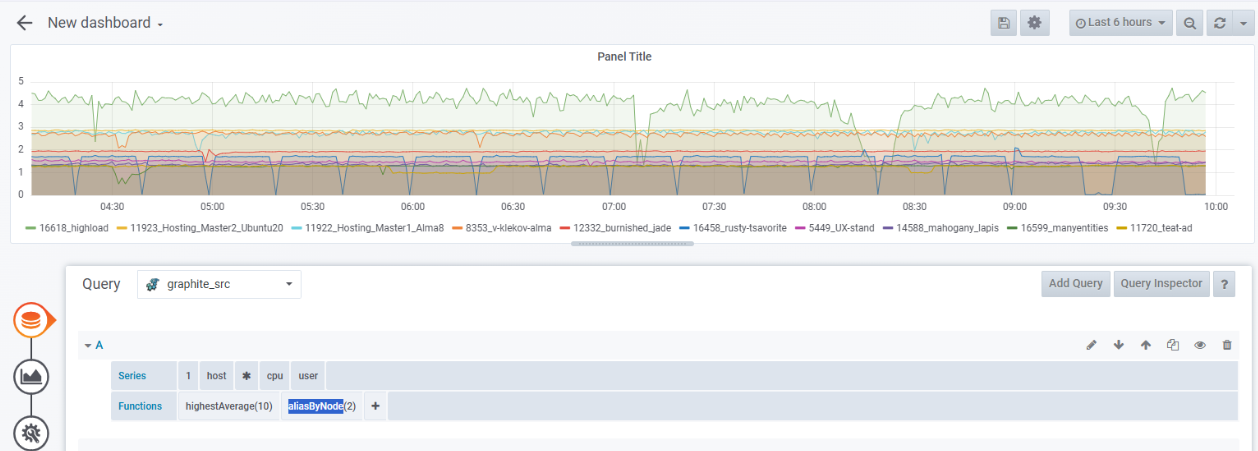The width and height of the screenshot is (1258, 451).
Task: Move query A down
Action: coord(1119,345)
